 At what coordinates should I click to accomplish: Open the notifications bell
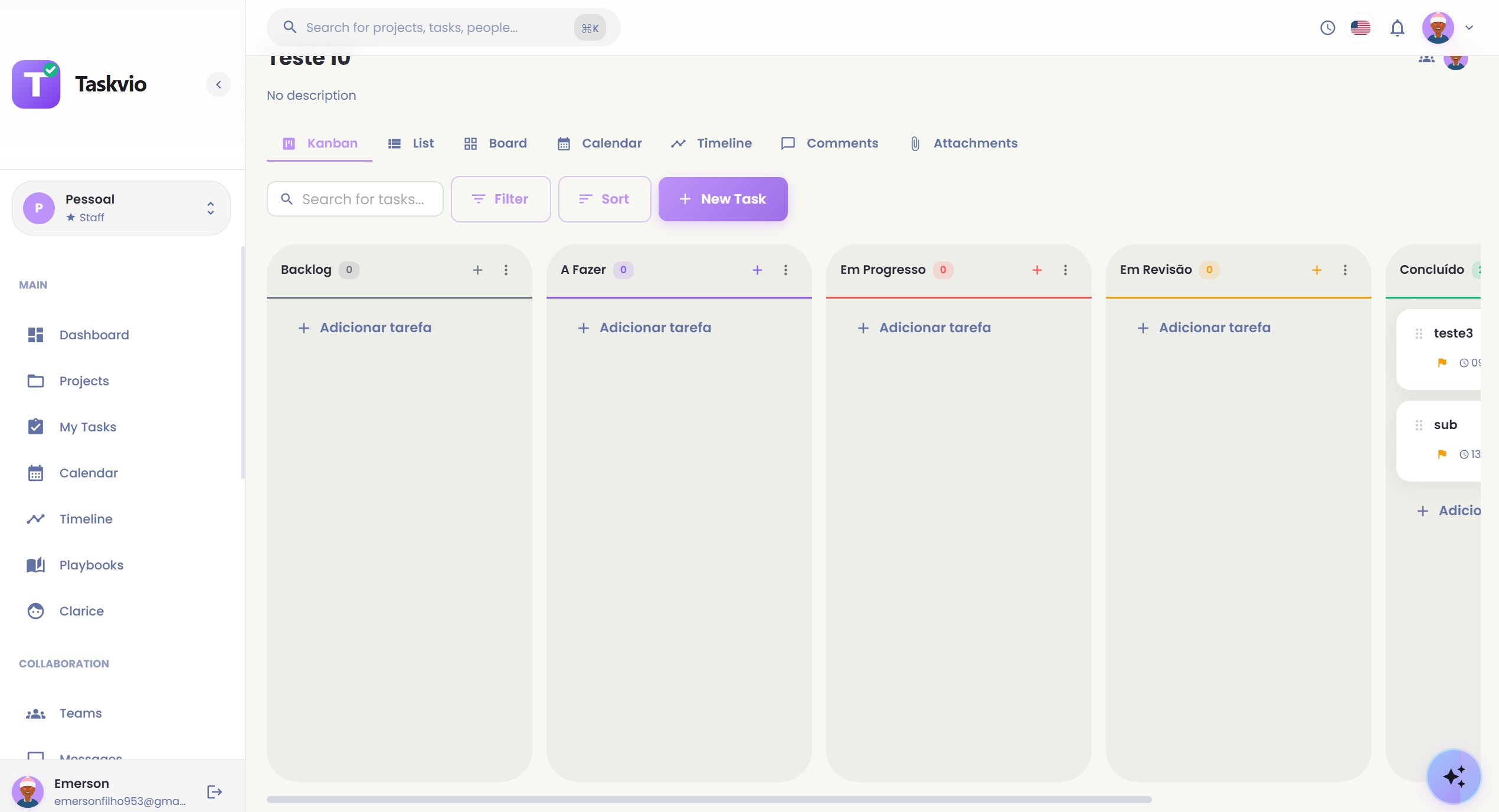pos(1397,27)
